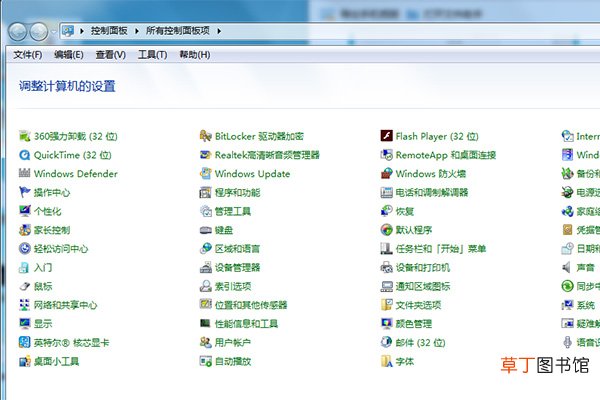Click the 设备管理器 icon
Image resolution: width=600 pixels, height=400 pixels.
205,267
